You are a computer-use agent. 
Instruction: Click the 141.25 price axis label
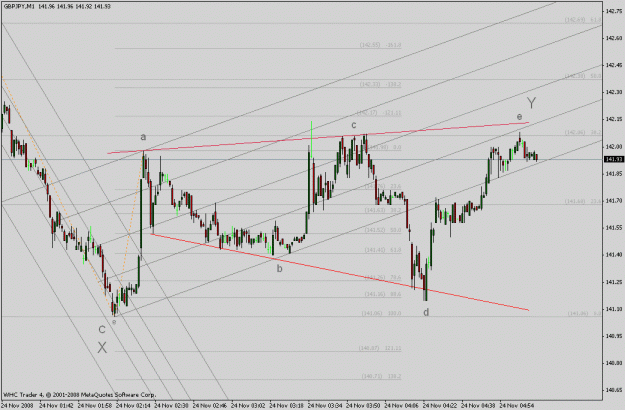613,282
